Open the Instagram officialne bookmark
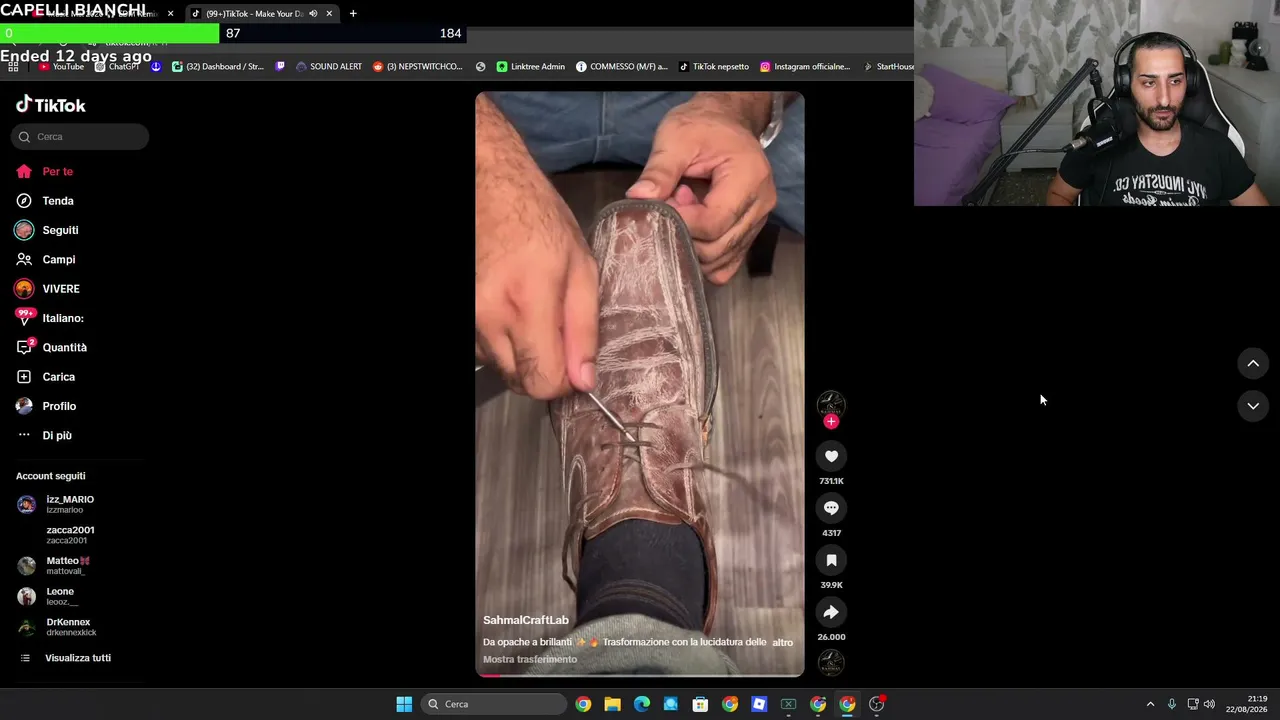 tap(805, 67)
